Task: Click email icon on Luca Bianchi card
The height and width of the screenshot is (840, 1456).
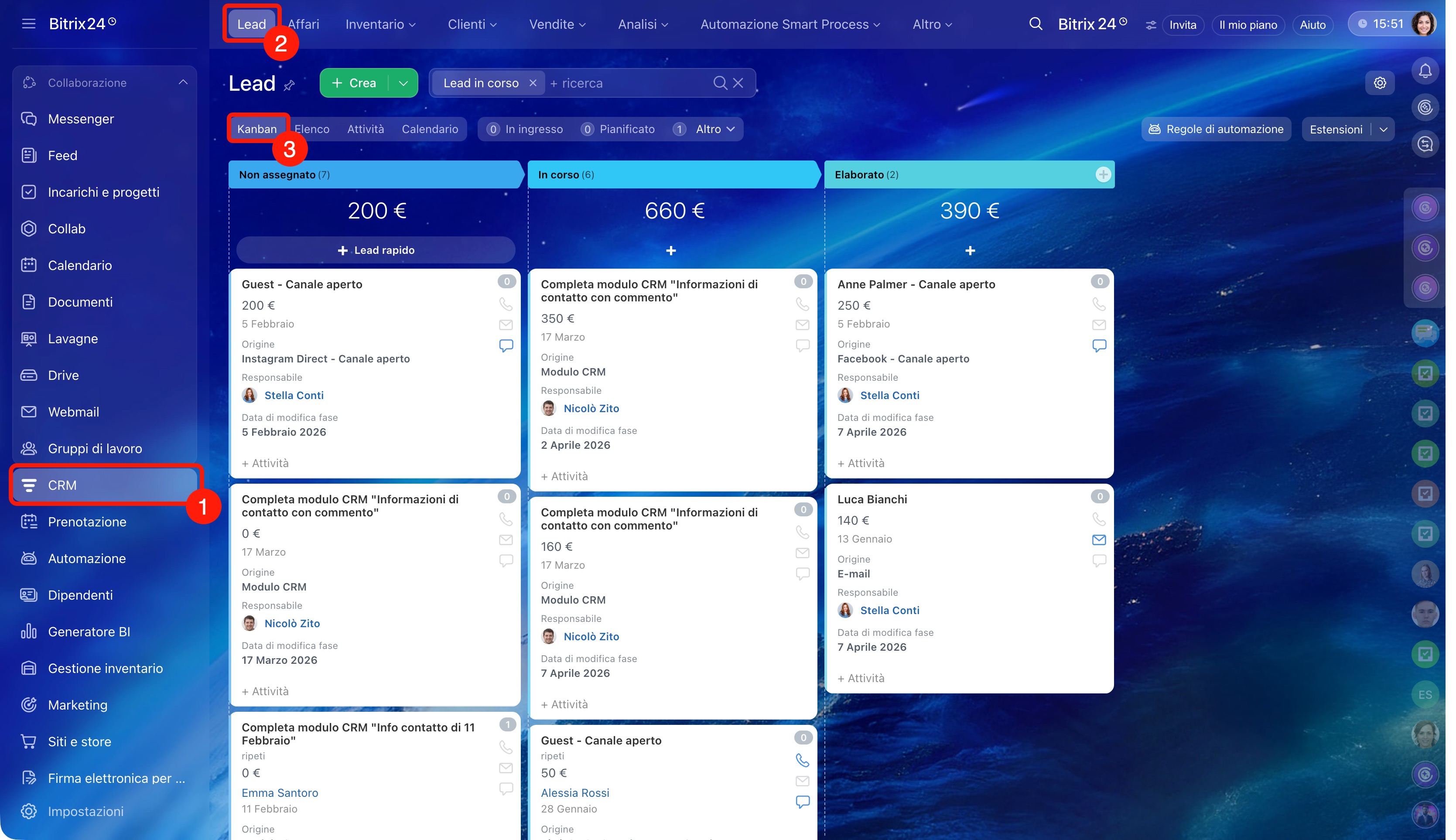Action: [x=1099, y=540]
